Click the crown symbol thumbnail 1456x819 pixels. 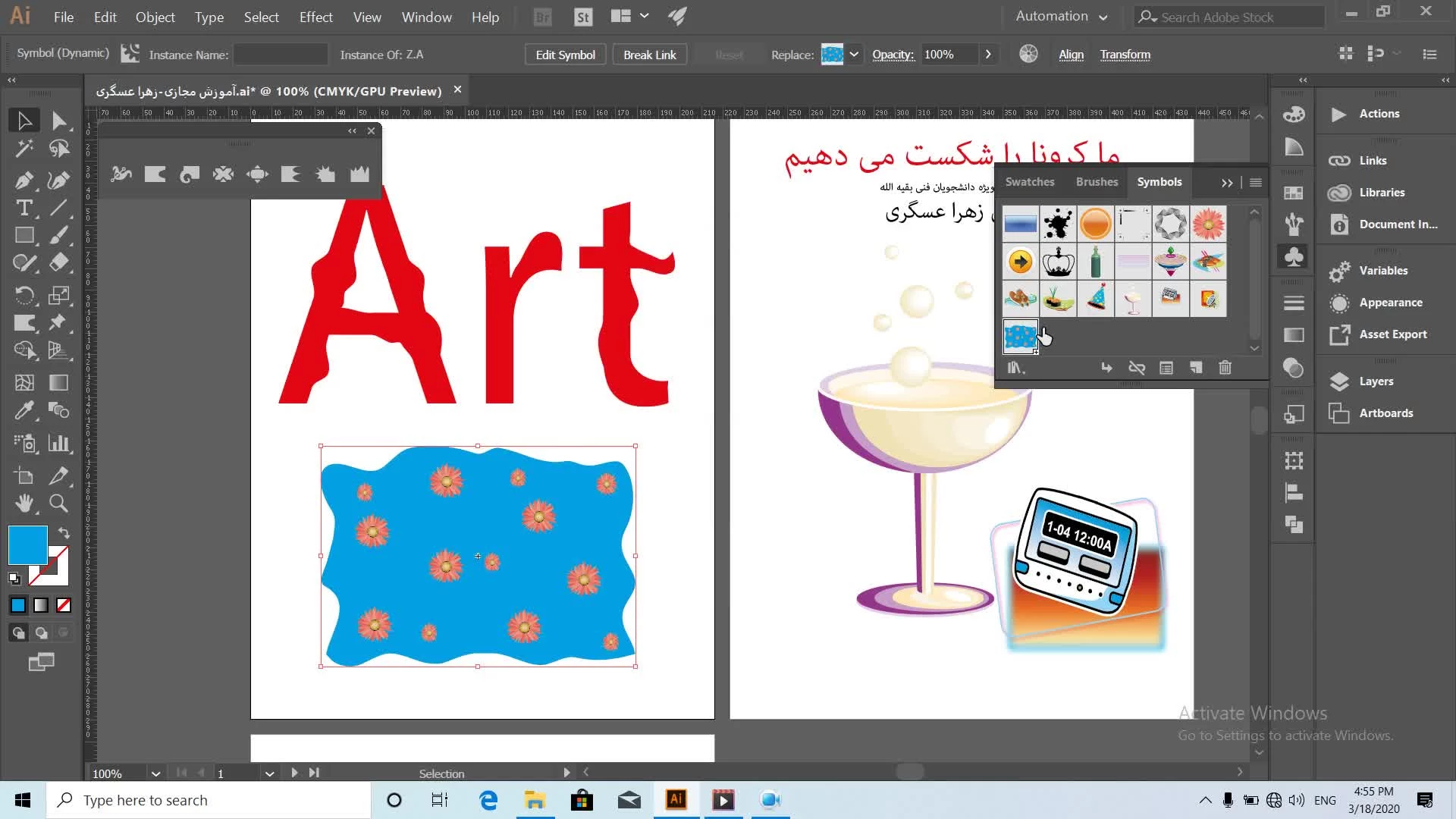coord(1058,262)
